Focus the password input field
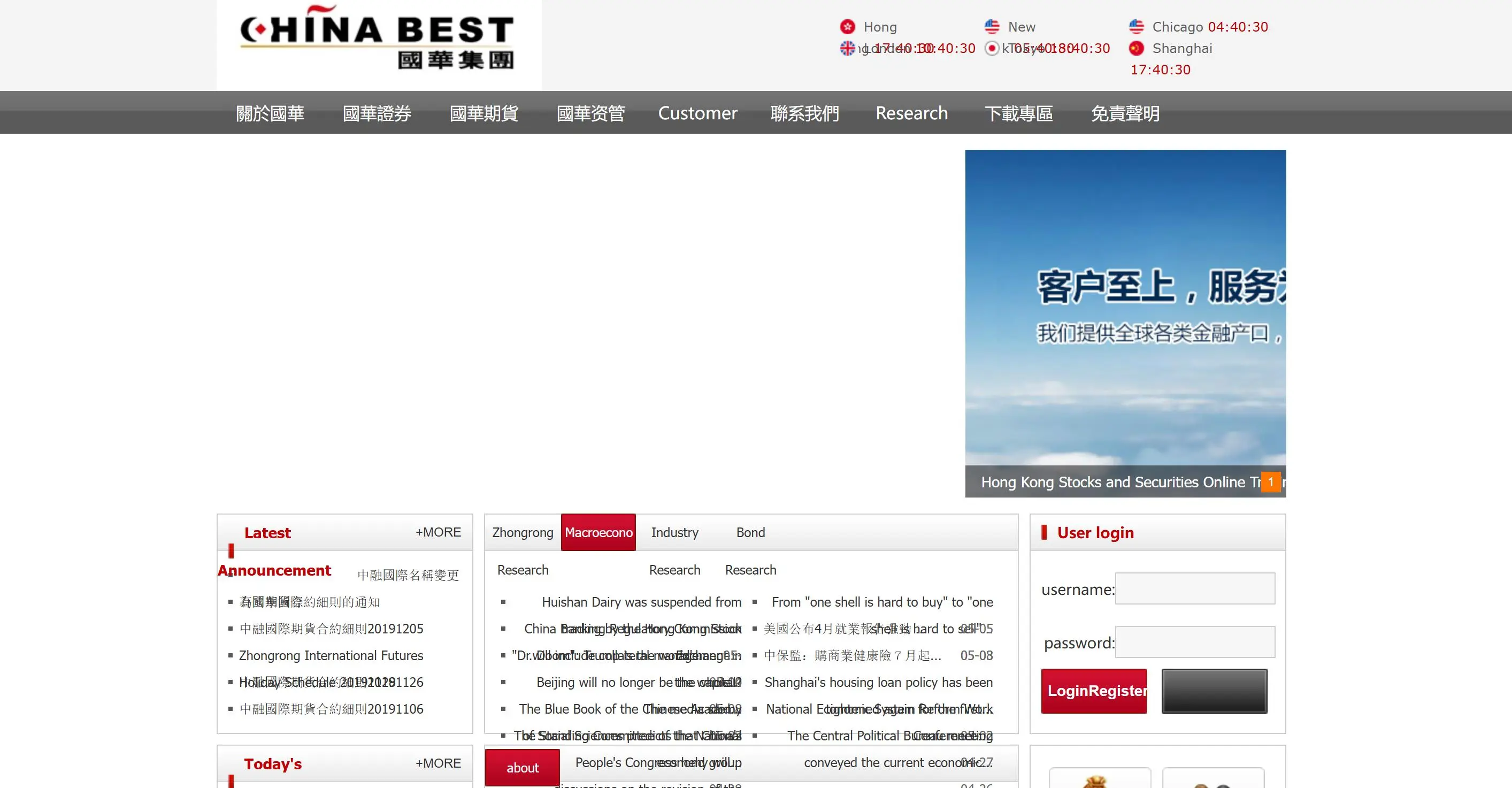The image size is (1512, 788). coord(1195,642)
